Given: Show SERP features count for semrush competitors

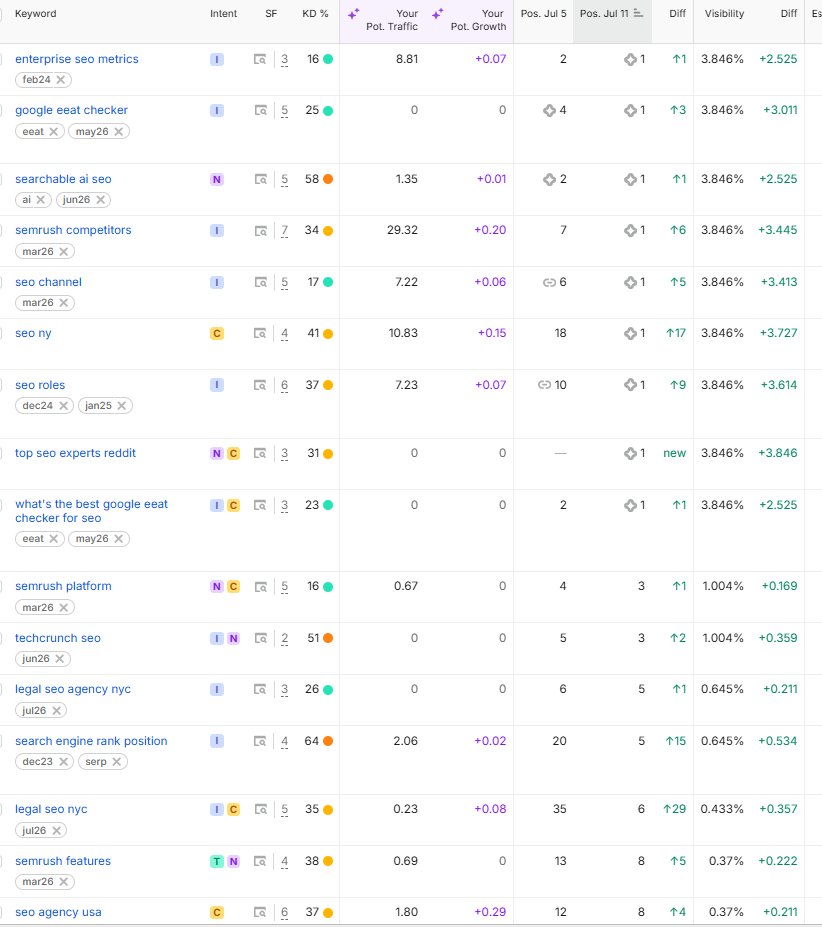Looking at the screenshot, I should [284, 231].
